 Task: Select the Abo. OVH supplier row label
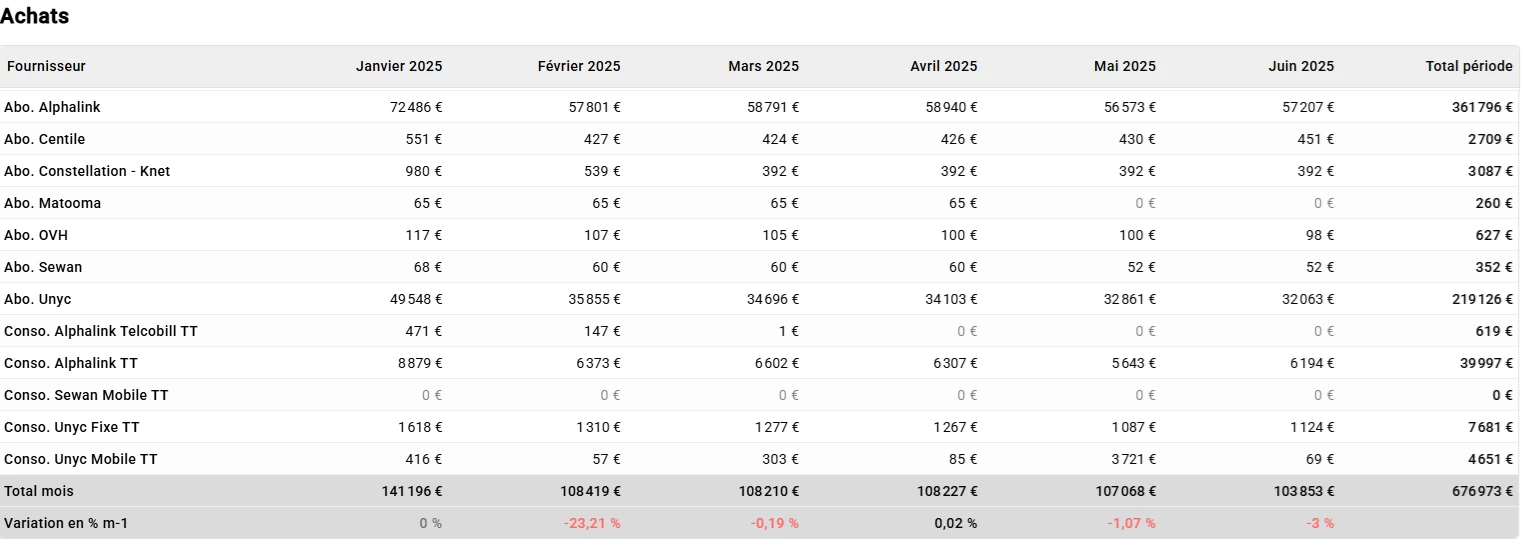(x=36, y=235)
